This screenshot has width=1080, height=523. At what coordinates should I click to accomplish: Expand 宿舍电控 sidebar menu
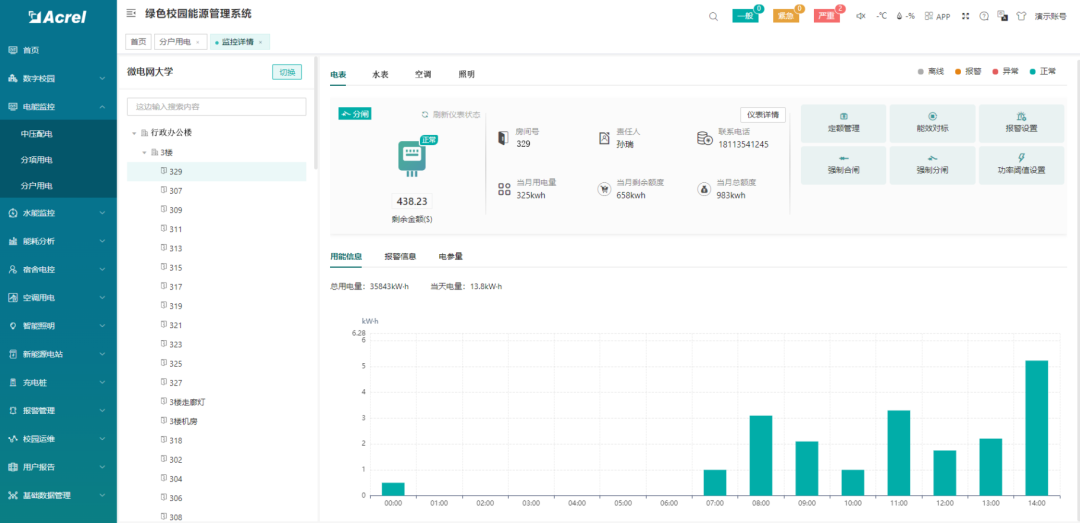(x=59, y=269)
